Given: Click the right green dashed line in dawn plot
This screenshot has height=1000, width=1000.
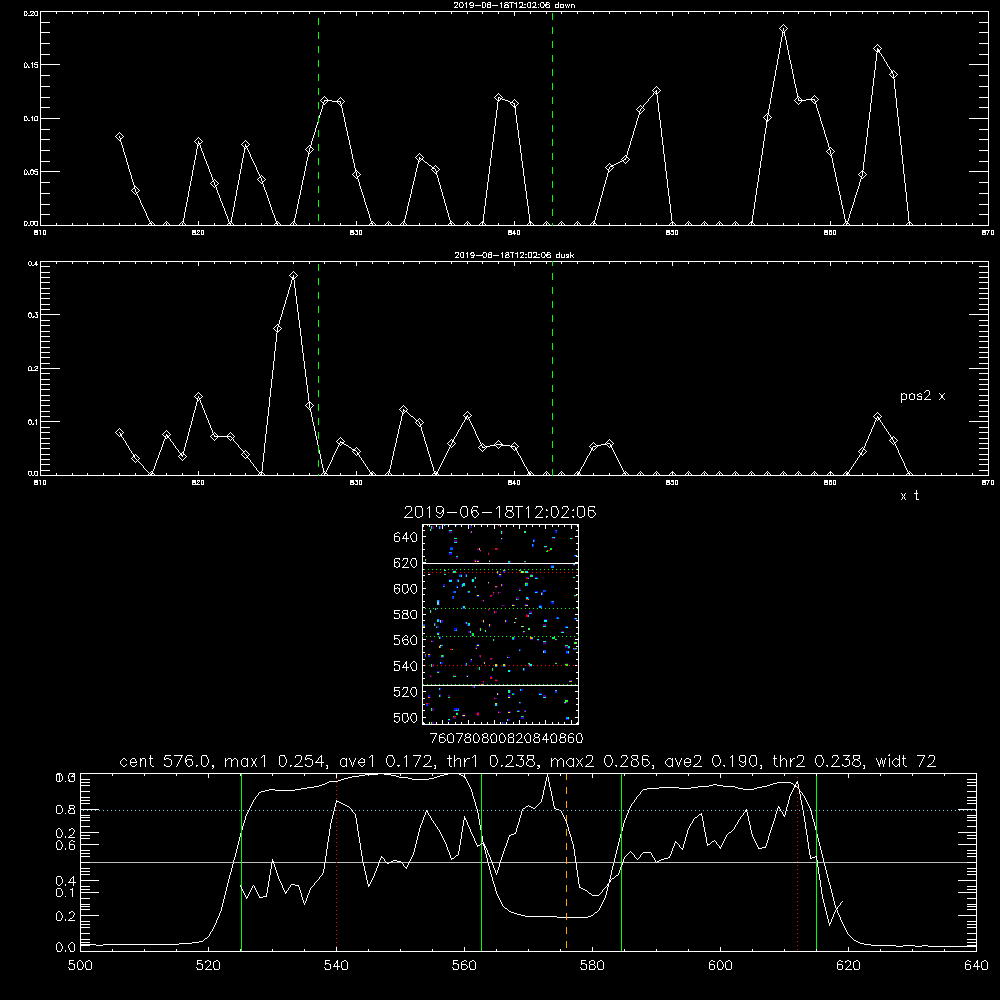Looking at the screenshot, I should (552, 119).
